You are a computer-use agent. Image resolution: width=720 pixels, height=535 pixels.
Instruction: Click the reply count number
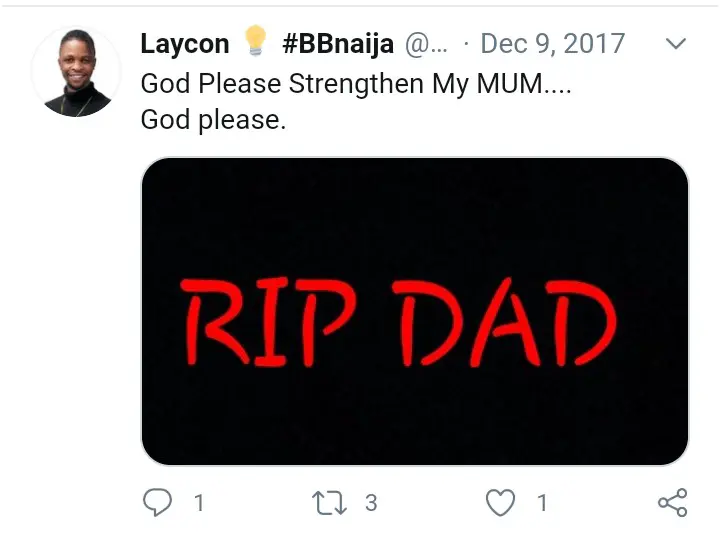point(199,503)
